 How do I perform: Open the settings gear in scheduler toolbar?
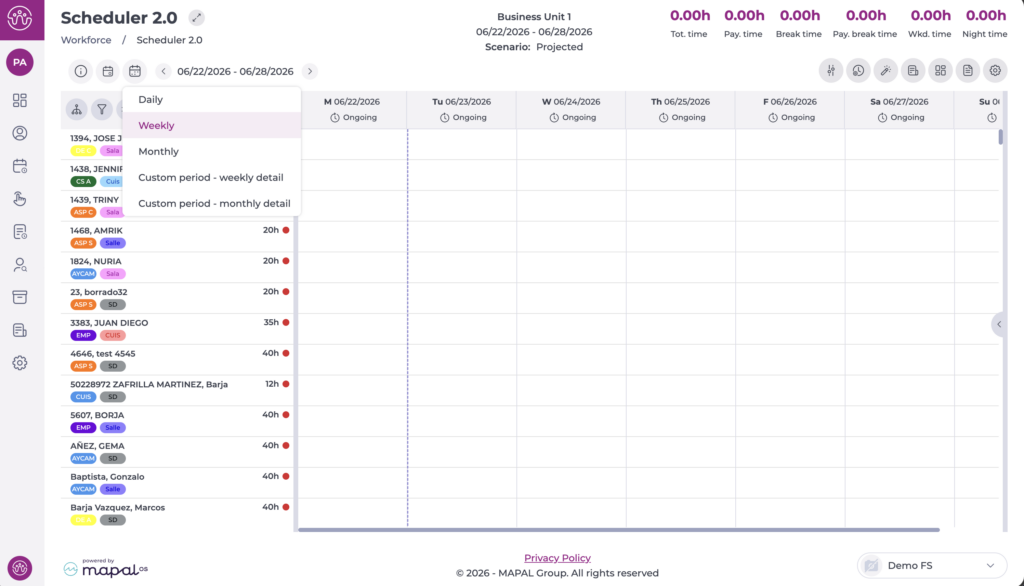[995, 71]
